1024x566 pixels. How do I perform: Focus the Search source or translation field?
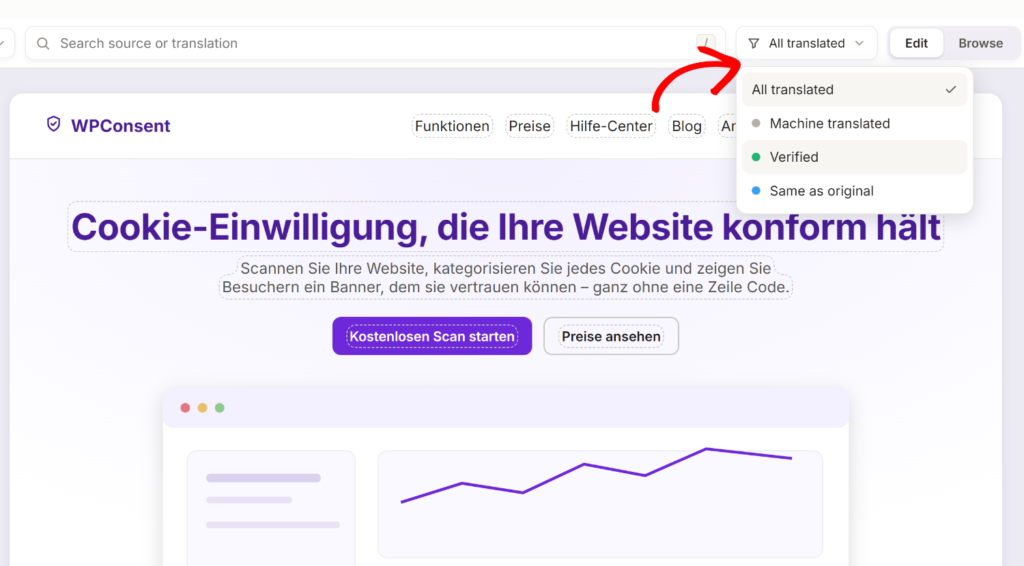[x=375, y=44]
